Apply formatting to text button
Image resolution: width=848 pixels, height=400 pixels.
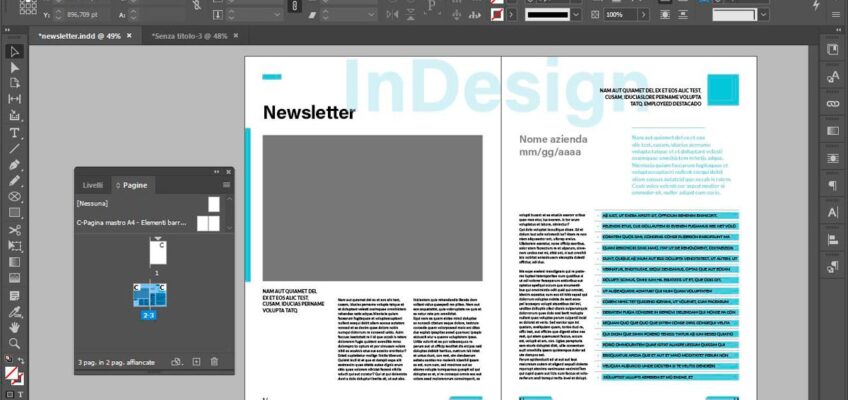coord(21,395)
